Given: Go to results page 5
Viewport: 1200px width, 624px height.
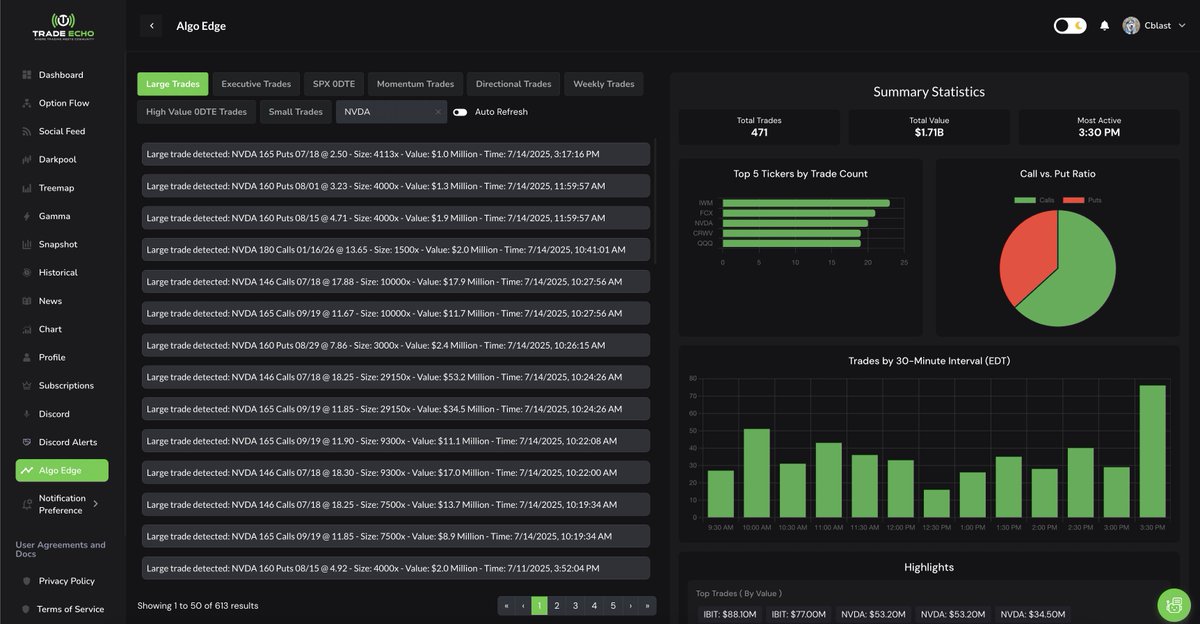Looking at the screenshot, I should pyautogui.click(x=612, y=605).
